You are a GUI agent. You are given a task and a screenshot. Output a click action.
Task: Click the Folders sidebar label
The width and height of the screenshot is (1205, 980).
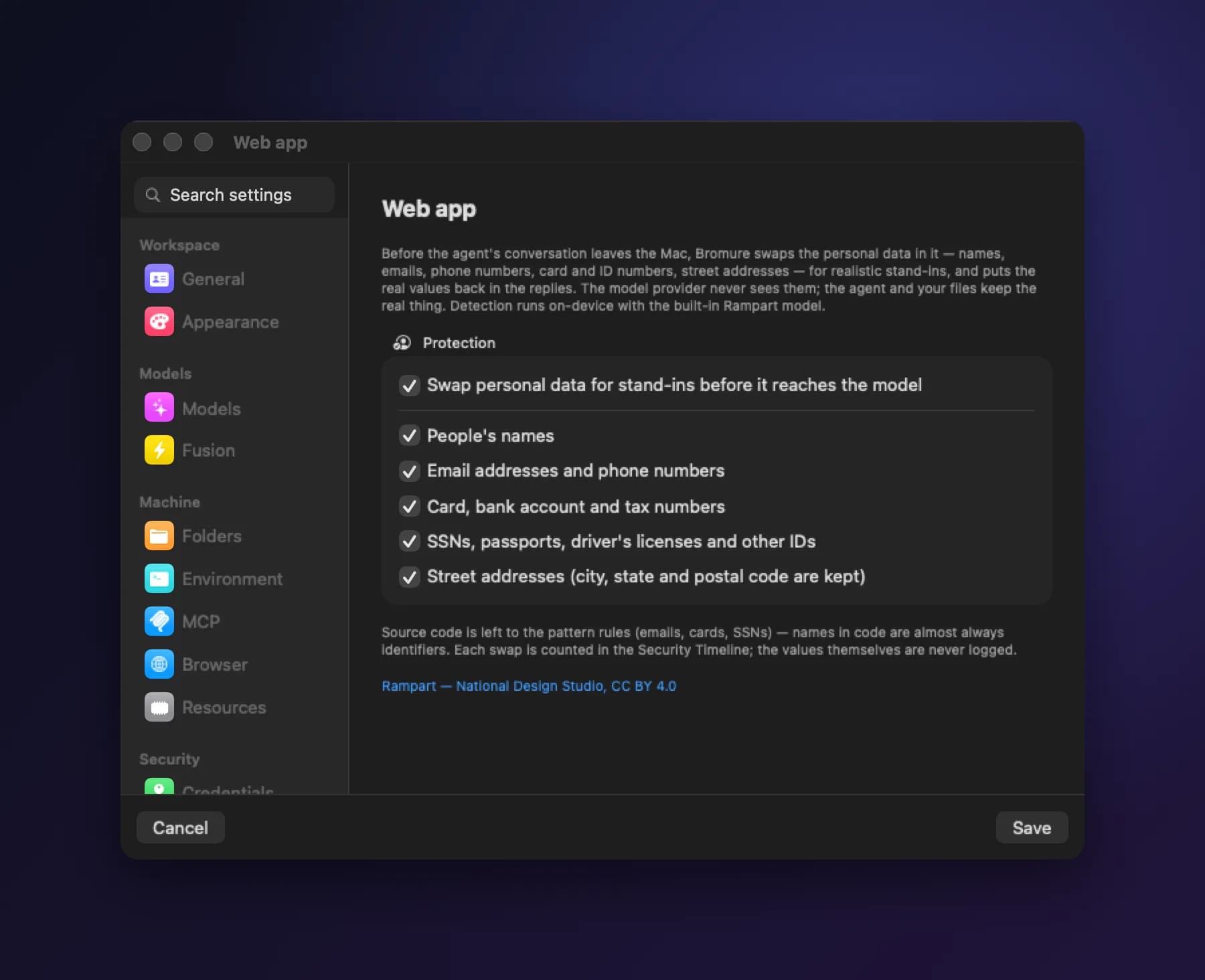(x=212, y=536)
